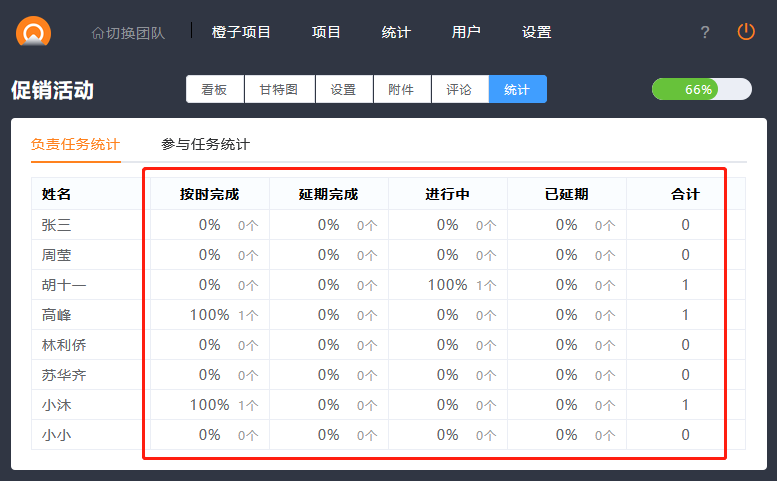
Task: Click the 66% progress bar
Action: (x=701, y=89)
